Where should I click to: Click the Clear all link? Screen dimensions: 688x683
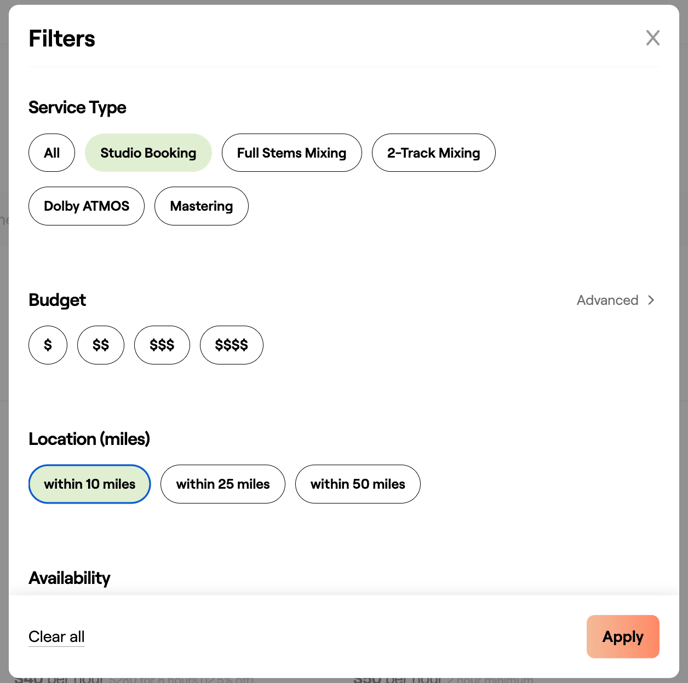click(x=56, y=637)
